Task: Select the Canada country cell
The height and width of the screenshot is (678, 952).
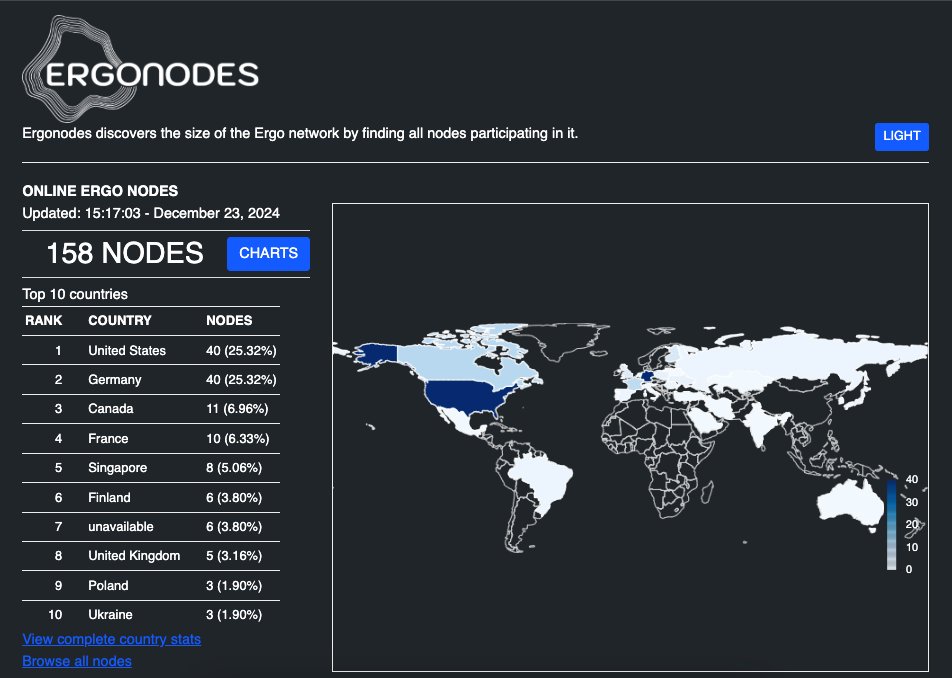Action: coord(110,408)
